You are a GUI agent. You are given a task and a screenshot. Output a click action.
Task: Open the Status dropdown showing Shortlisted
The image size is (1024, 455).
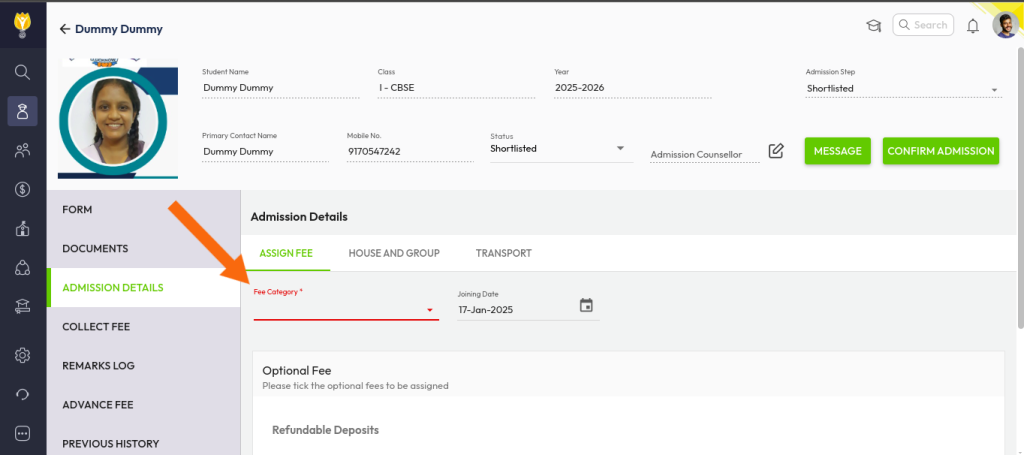point(620,149)
